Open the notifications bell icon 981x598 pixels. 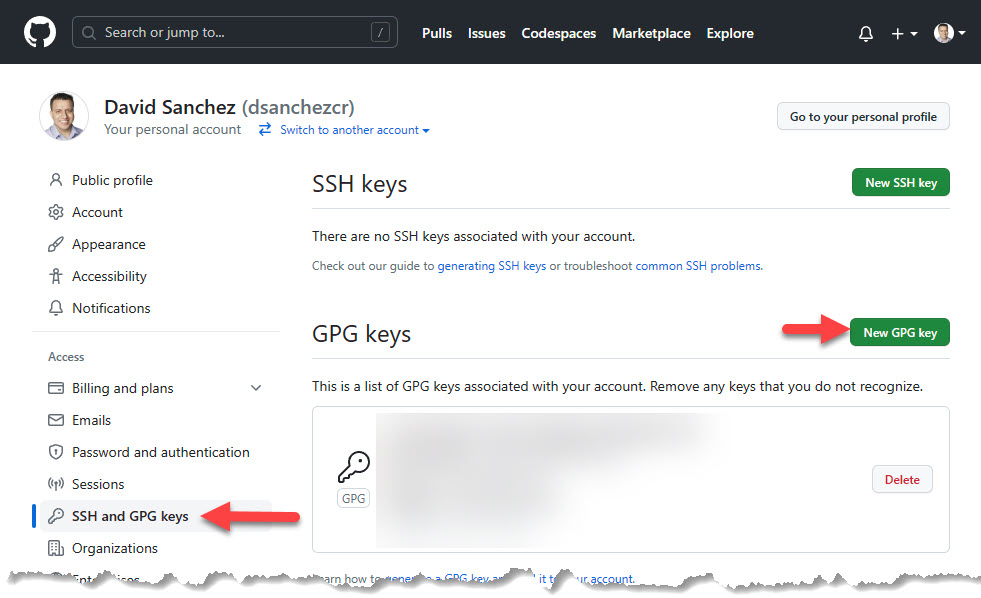866,33
